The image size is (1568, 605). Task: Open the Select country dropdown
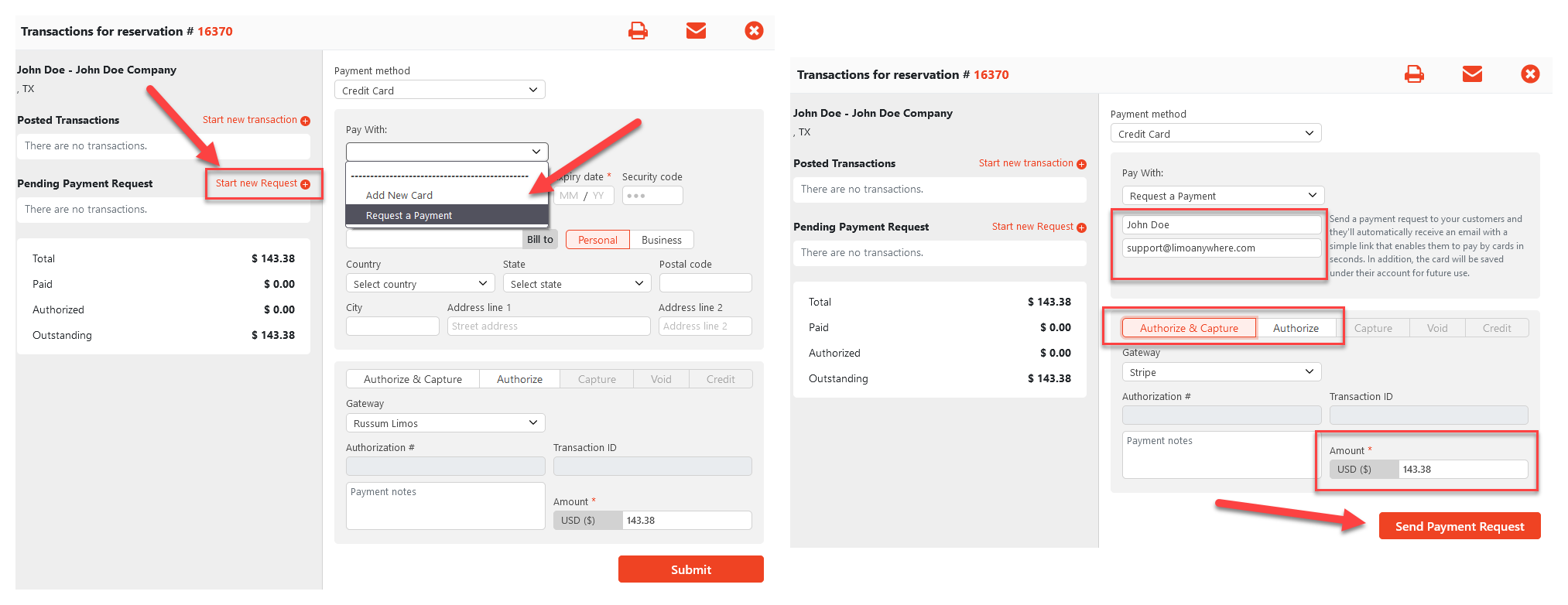tap(419, 284)
